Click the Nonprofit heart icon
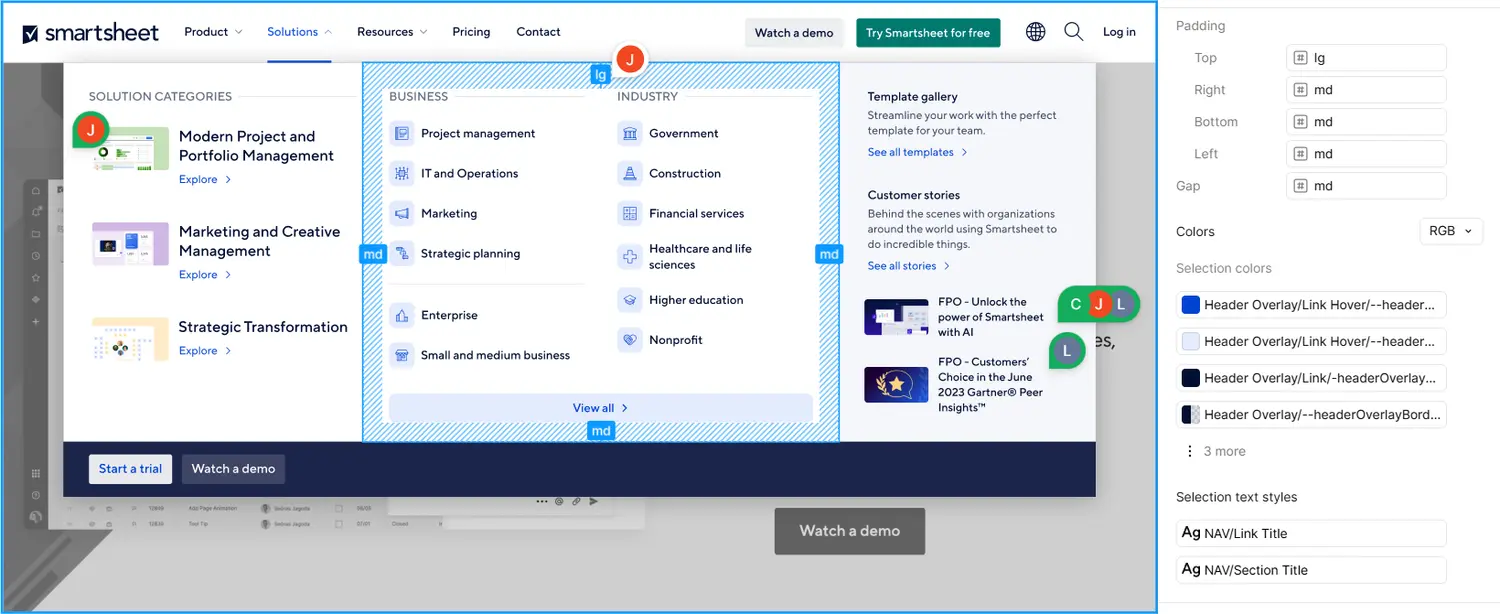1500x614 pixels. 629,340
